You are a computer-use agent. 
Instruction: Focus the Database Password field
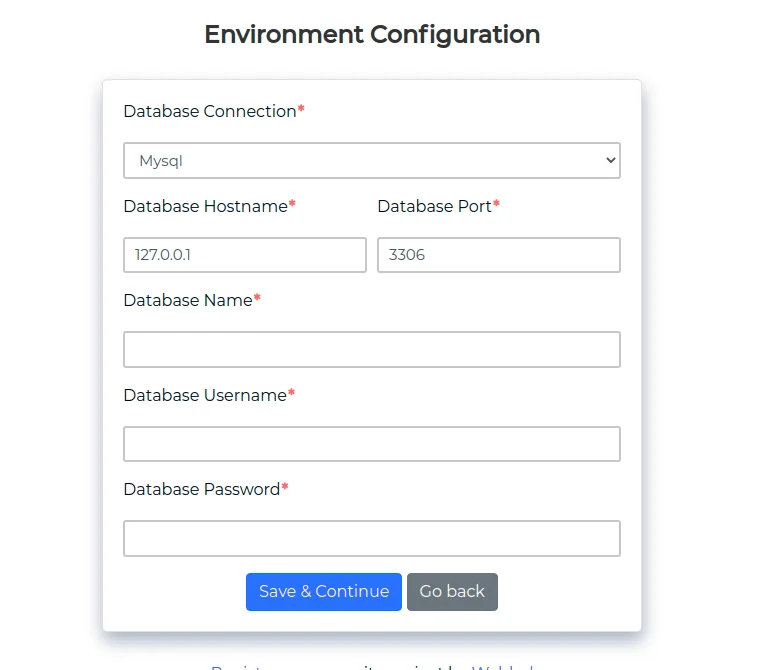pyautogui.click(x=371, y=538)
